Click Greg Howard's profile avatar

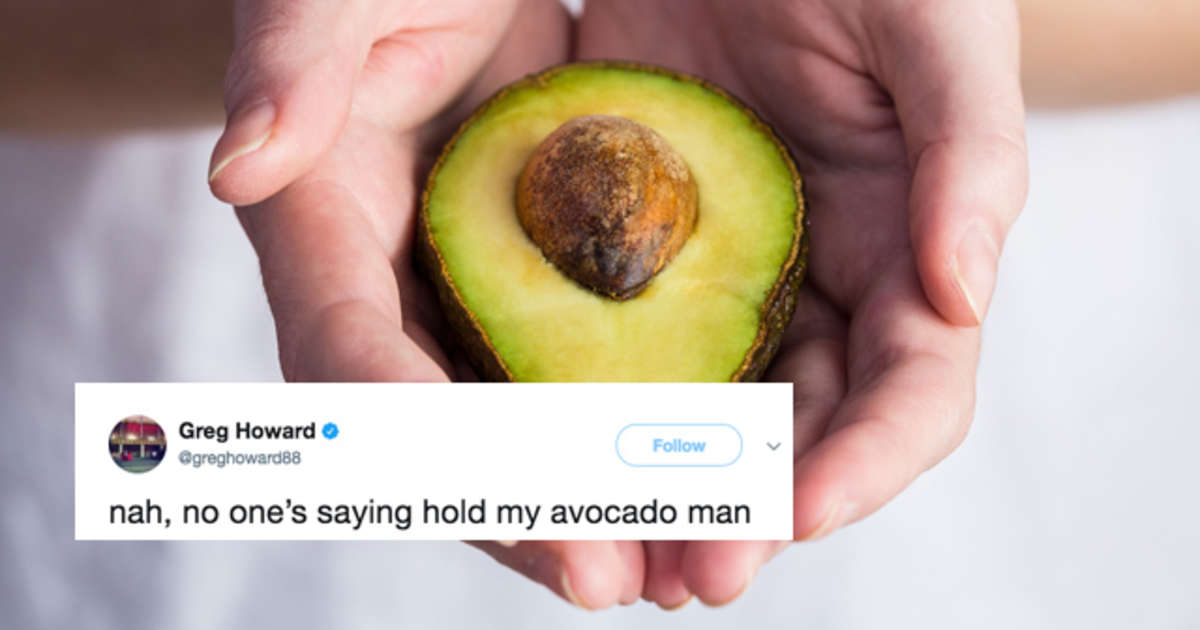click(x=137, y=444)
